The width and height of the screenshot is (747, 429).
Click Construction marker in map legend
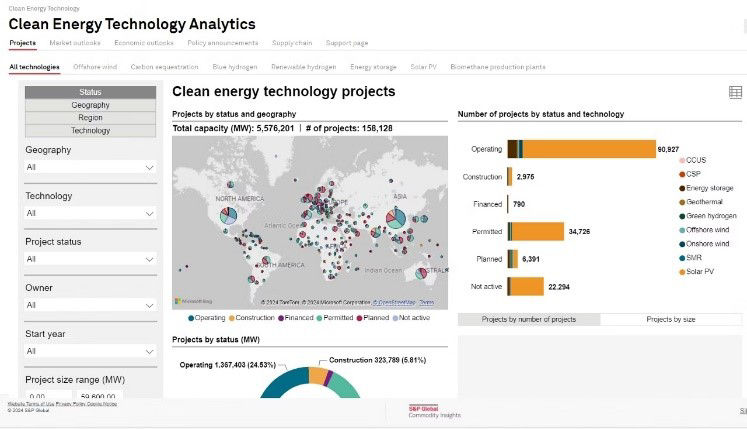coord(232,318)
